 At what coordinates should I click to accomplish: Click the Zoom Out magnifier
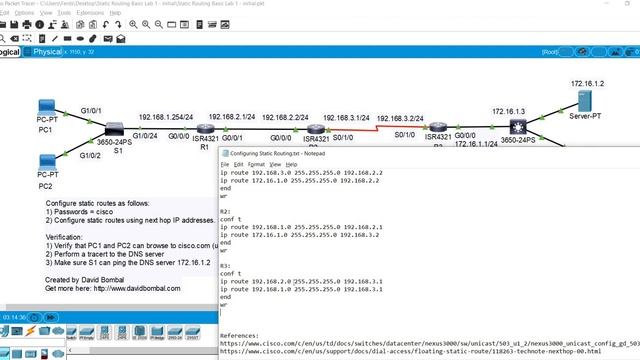coord(159,25)
